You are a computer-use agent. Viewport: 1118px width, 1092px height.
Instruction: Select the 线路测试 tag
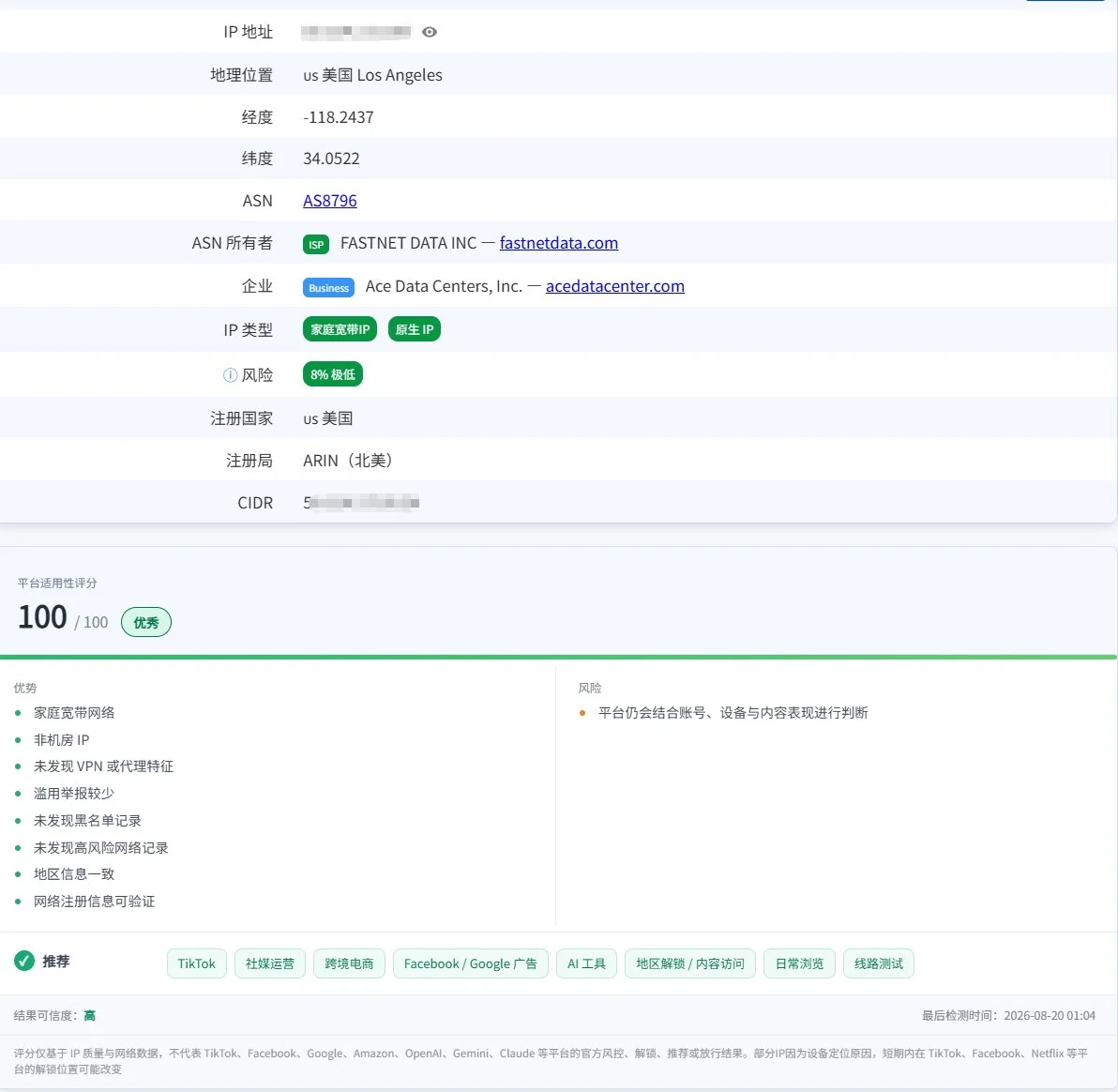[879, 963]
